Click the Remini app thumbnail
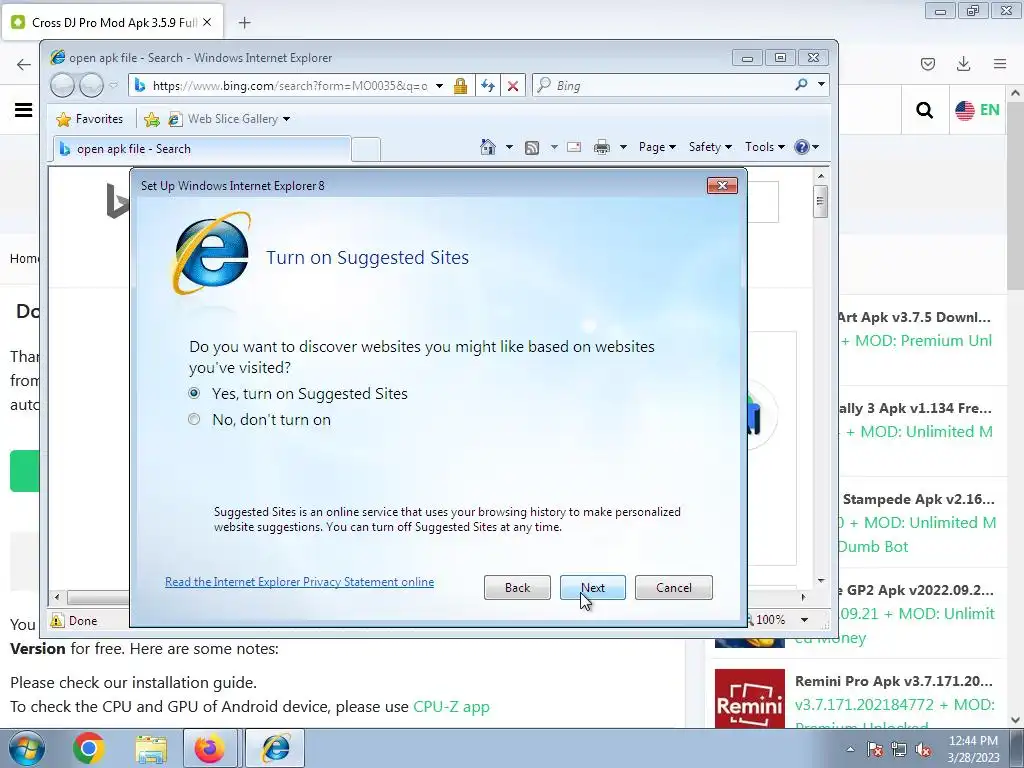 (x=750, y=698)
